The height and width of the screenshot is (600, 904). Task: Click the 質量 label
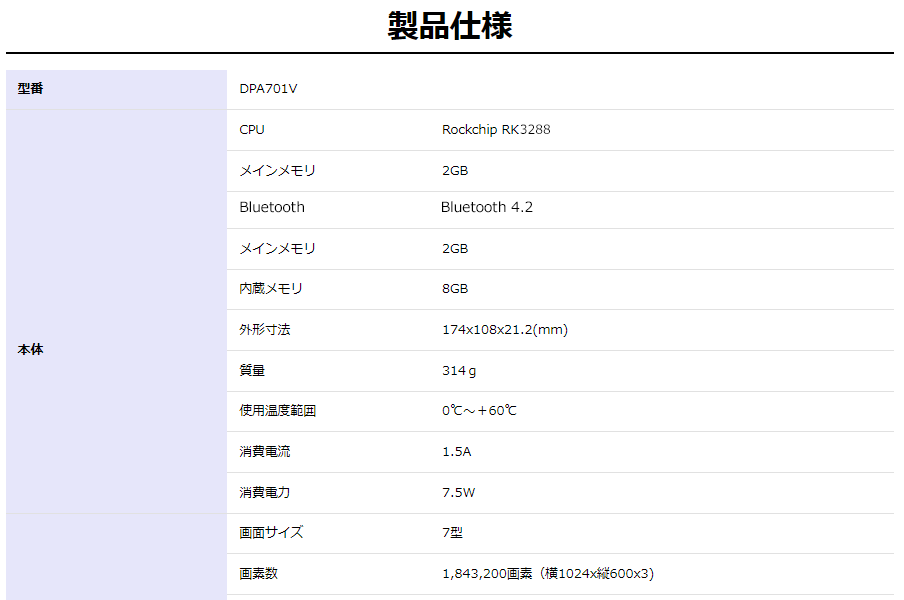[x=252, y=371]
